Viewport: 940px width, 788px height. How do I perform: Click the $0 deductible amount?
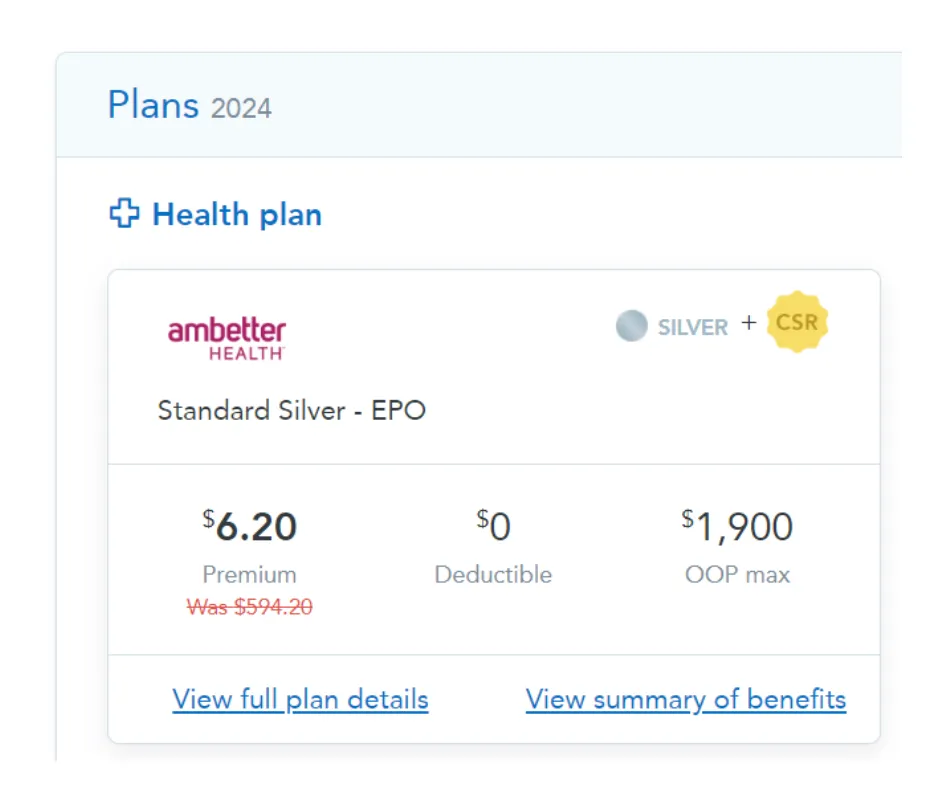pyautogui.click(x=493, y=526)
